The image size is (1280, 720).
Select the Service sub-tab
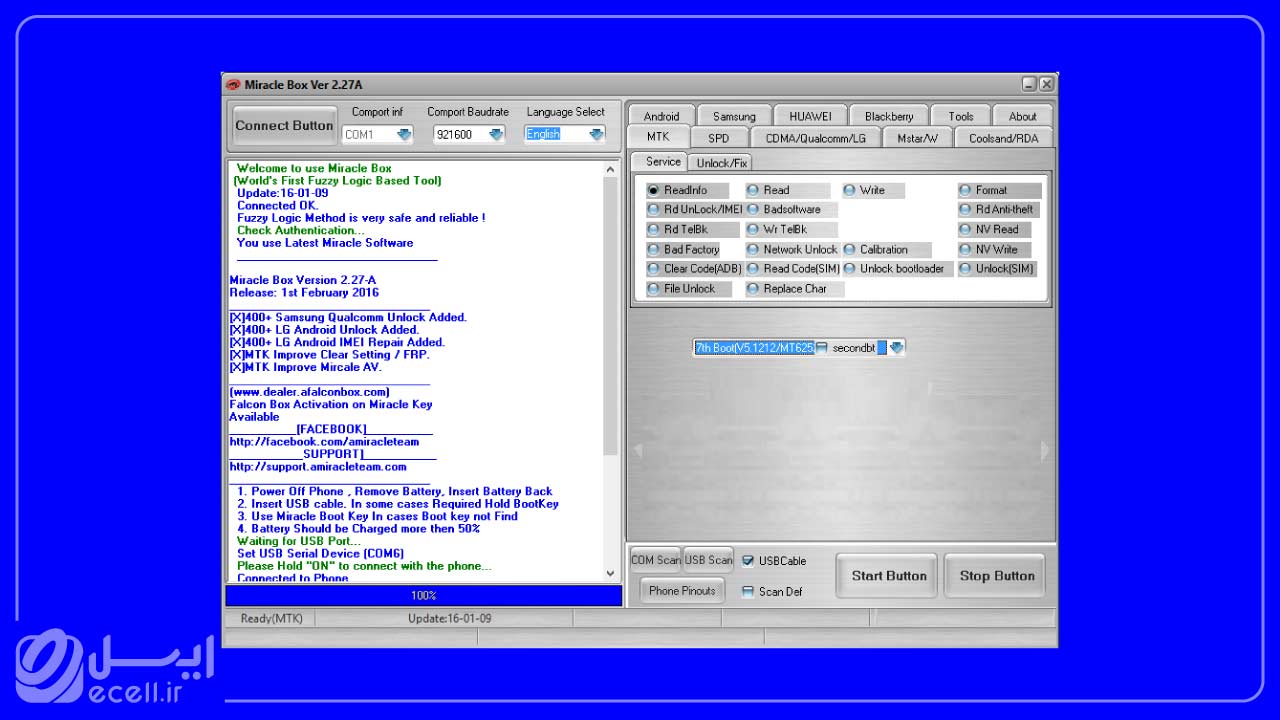coord(663,161)
